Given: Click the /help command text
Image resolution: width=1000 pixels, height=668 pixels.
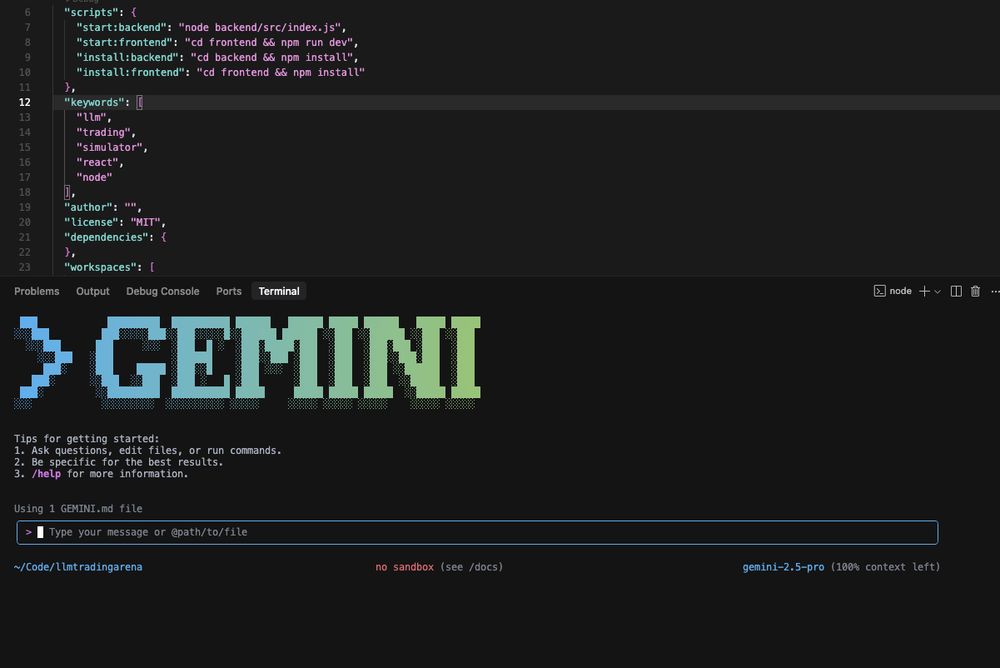Looking at the screenshot, I should pos(46,473).
